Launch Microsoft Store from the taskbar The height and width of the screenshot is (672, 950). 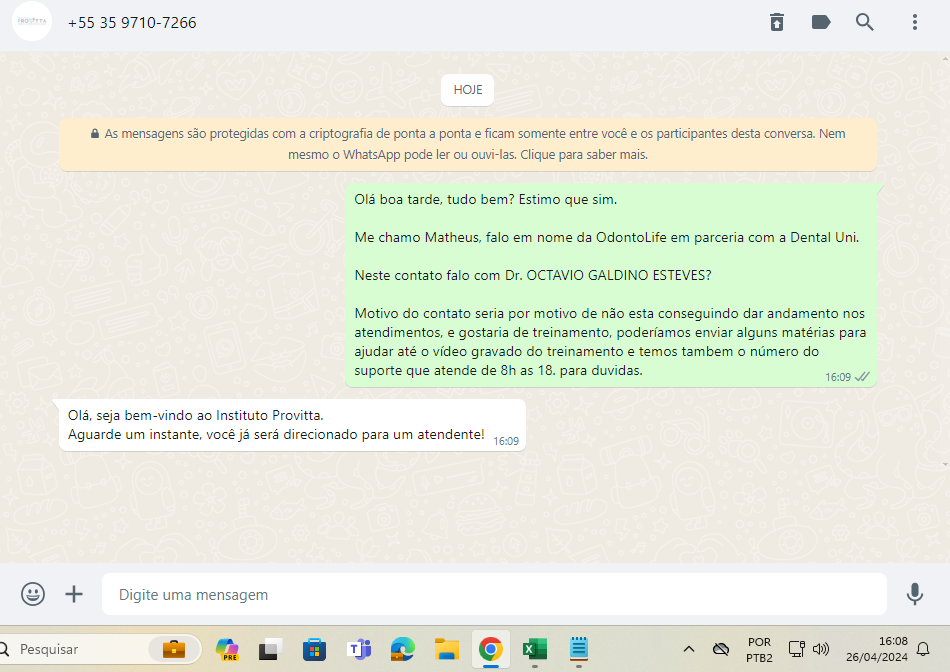(x=314, y=650)
